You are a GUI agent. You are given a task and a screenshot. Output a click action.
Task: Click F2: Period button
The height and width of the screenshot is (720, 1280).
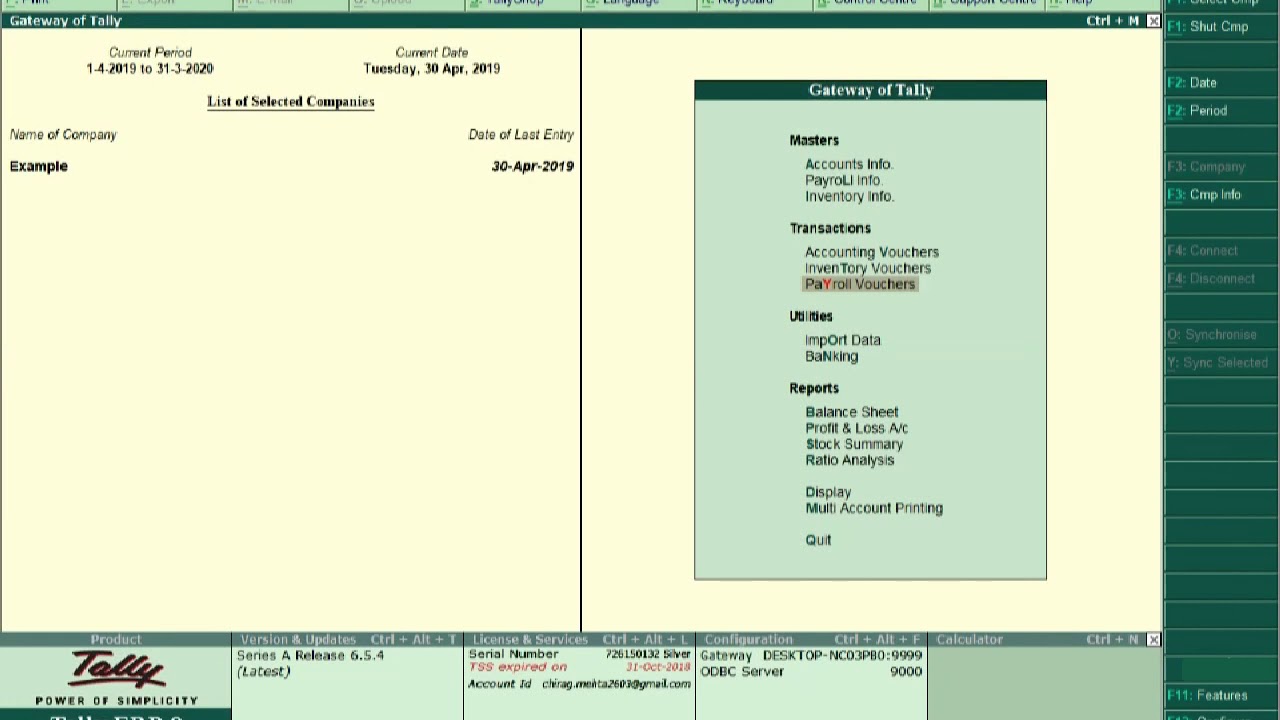point(1220,111)
